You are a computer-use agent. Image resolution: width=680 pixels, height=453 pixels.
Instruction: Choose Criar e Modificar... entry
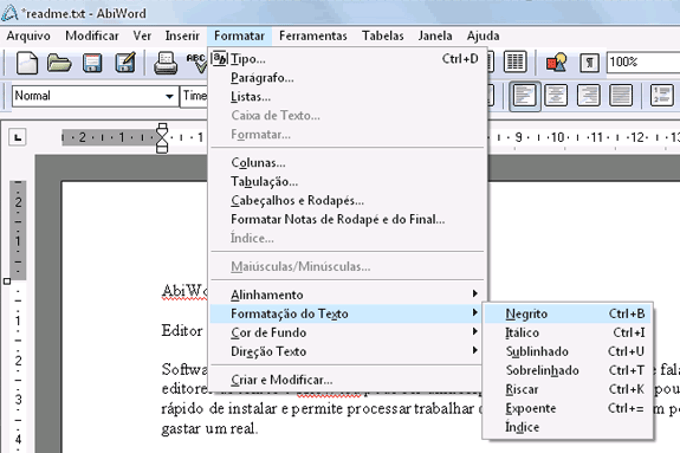pos(347,380)
